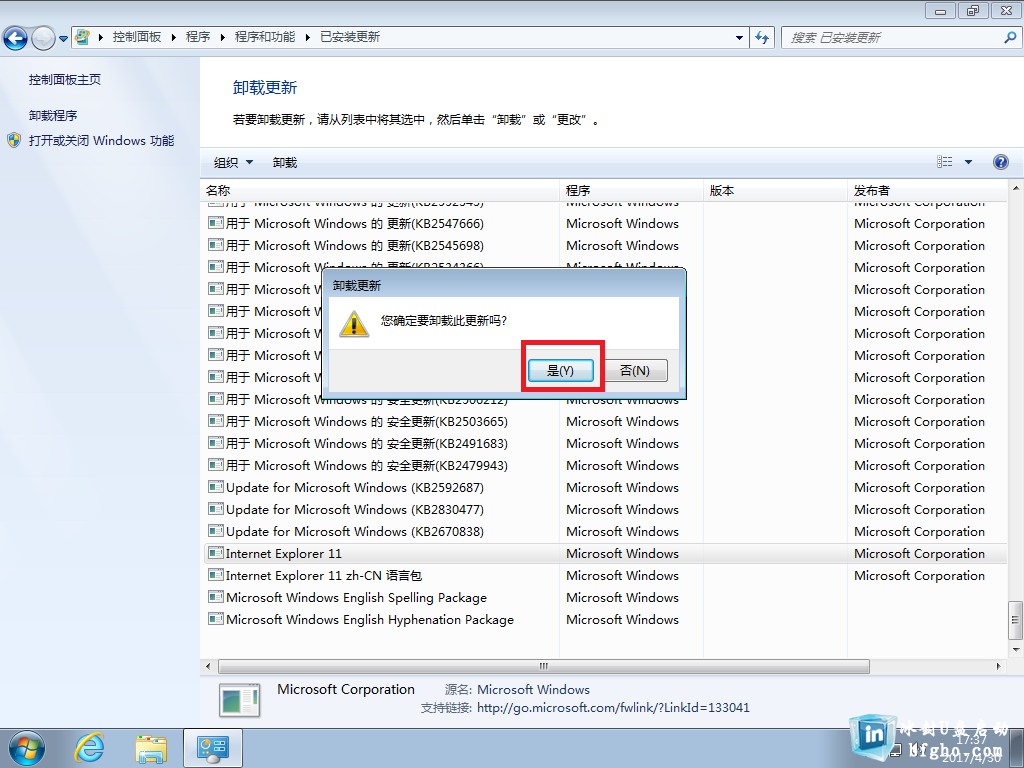Click the icon beside KB2503665 security update

[216, 421]
